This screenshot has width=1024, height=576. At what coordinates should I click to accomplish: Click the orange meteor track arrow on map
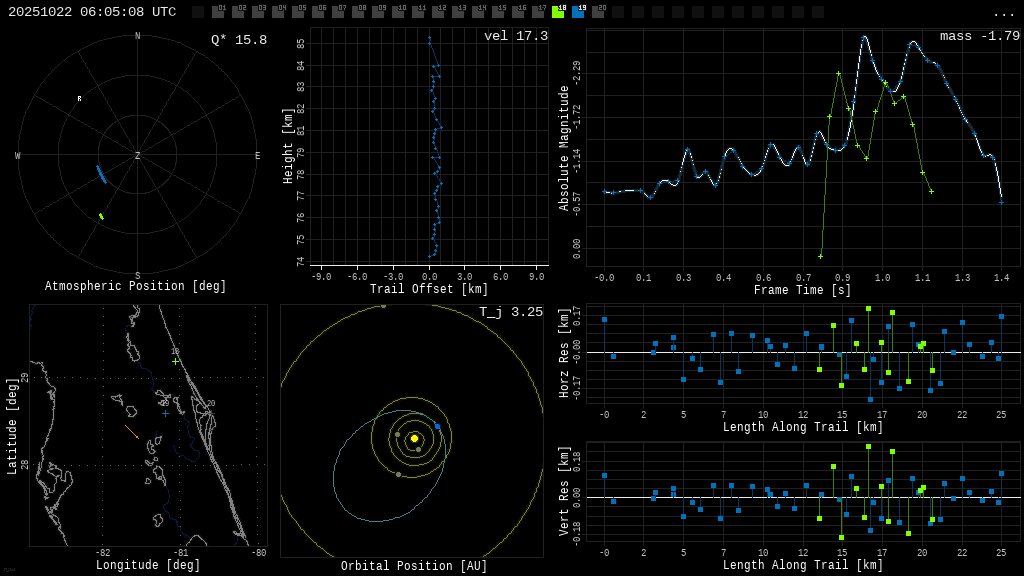132,432
